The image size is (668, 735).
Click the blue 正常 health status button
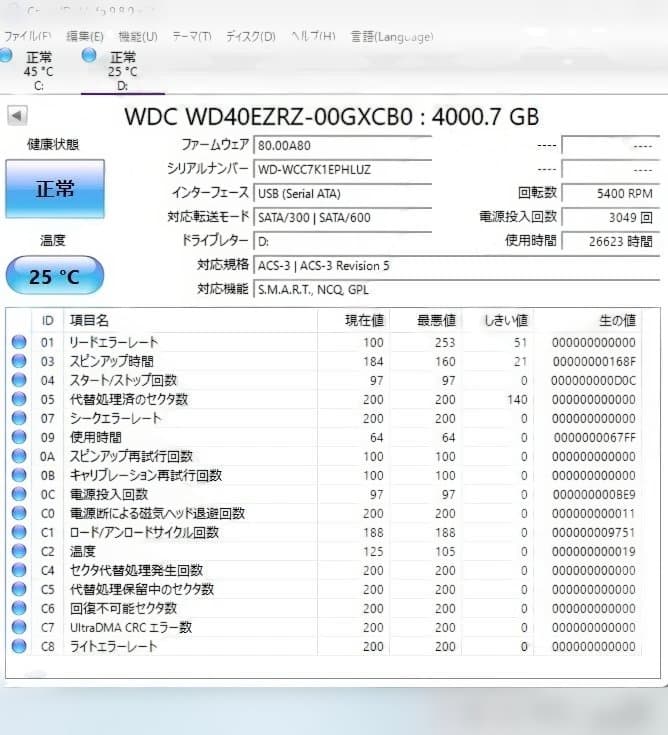55,189
